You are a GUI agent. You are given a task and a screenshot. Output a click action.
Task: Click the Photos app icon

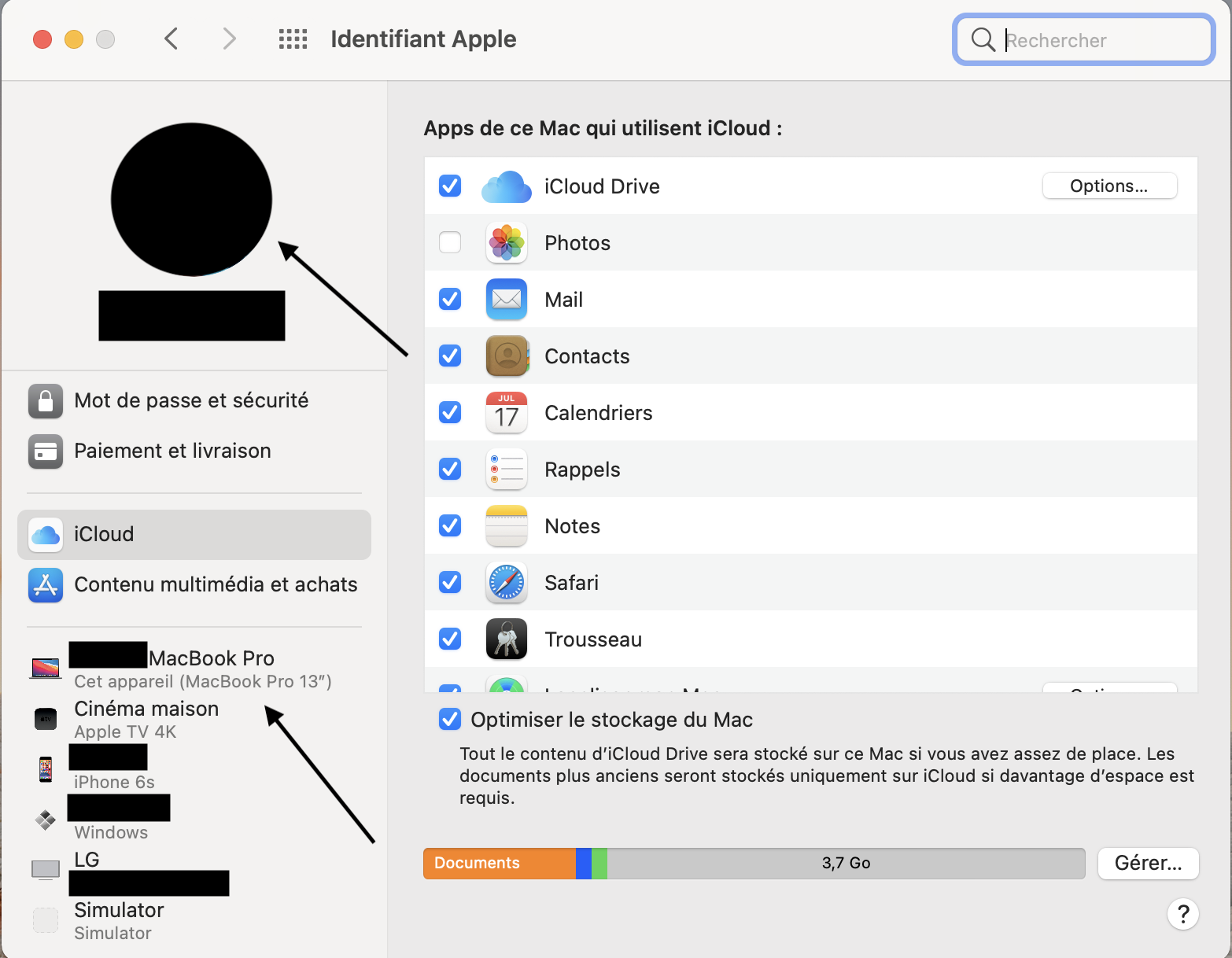[506, 243]
